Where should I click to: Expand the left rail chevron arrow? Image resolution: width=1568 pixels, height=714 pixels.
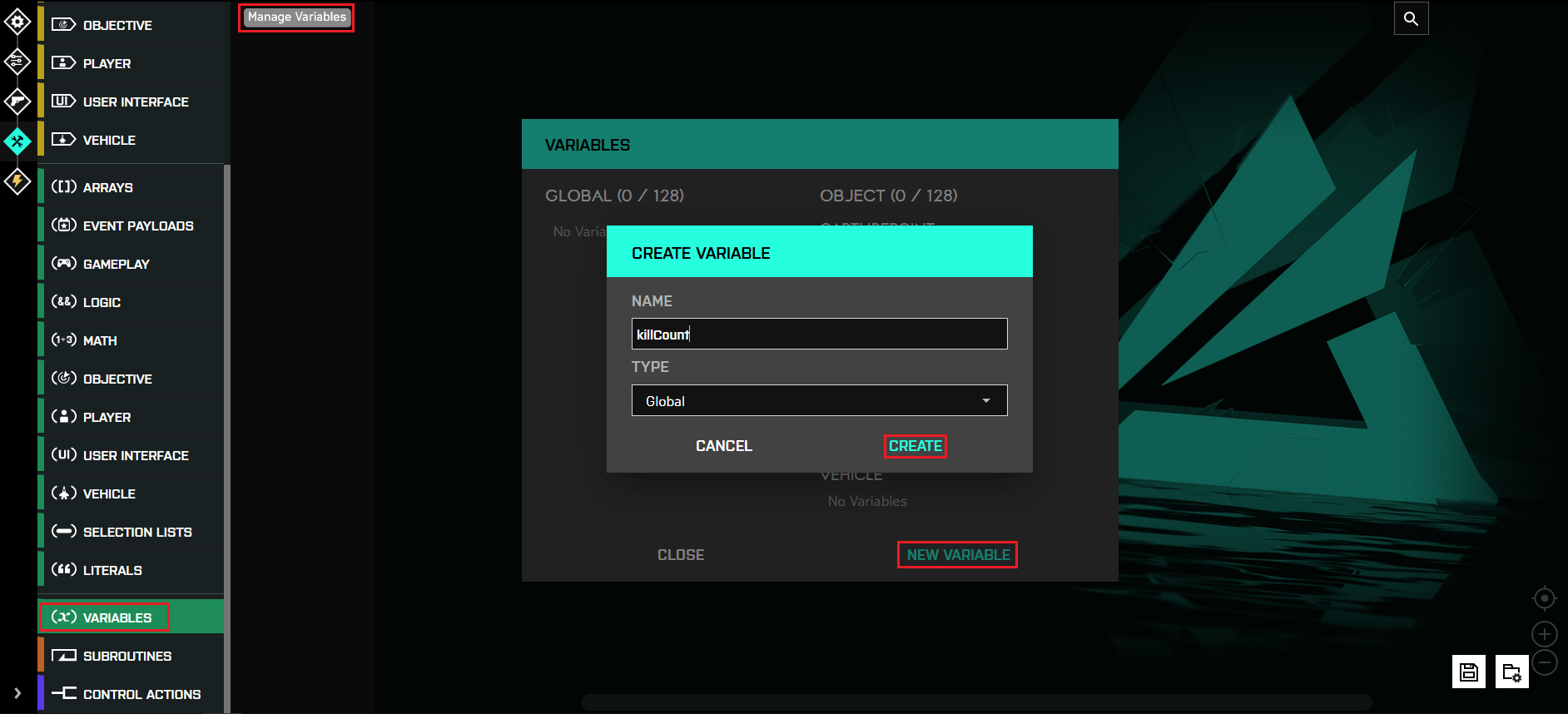click(x=17, y=693)
